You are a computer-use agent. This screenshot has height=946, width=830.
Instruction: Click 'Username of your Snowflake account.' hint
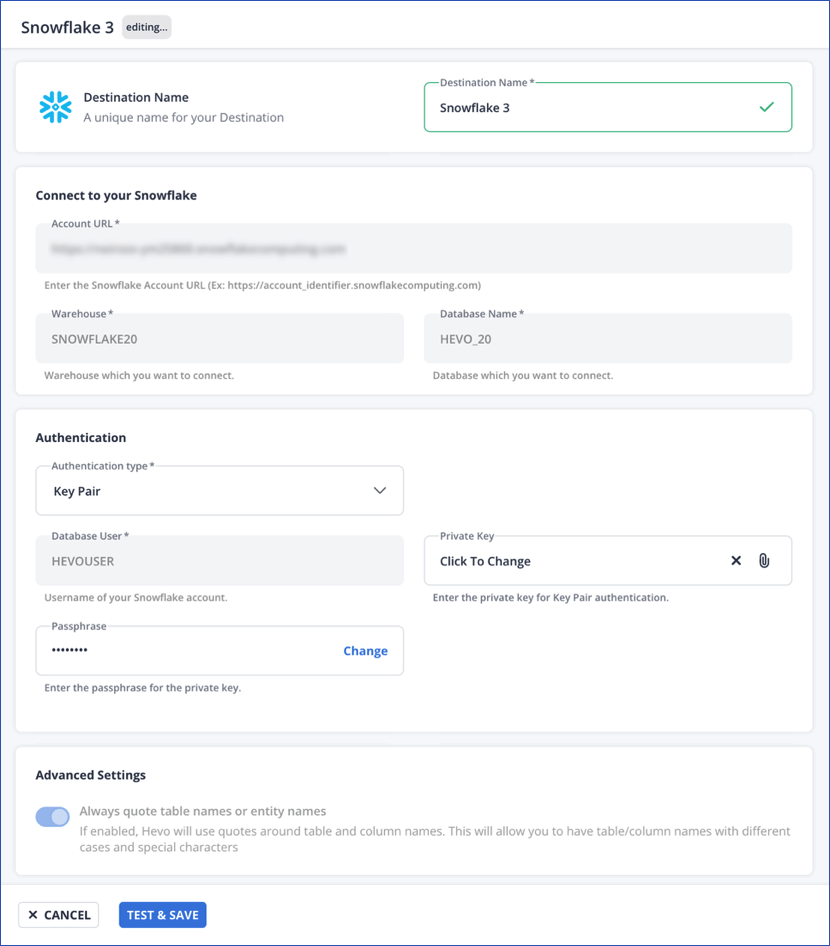pyautogui.click(x=136, y=597)
